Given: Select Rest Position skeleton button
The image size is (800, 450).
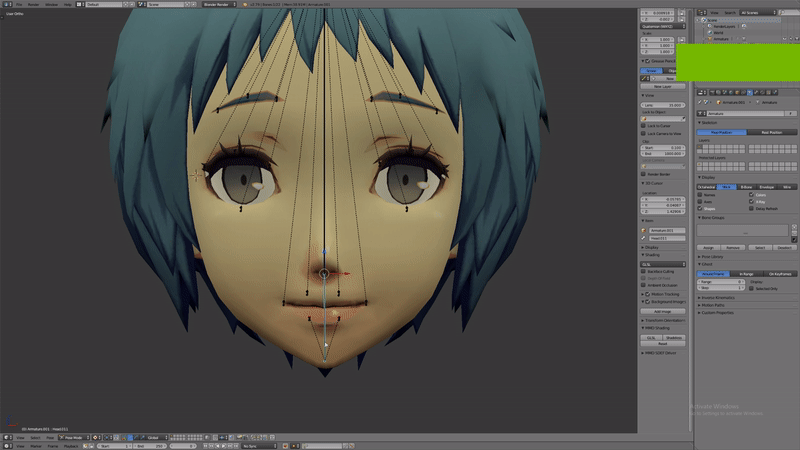Looking at the screenshot, I should [x=771, y=132].
